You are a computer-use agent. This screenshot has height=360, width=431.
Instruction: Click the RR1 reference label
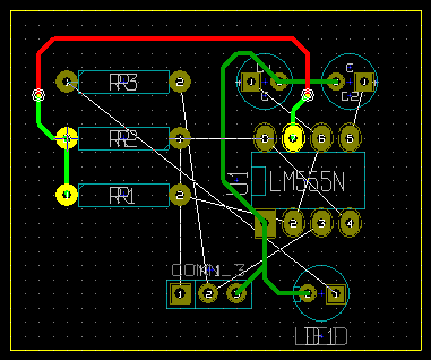pos(123,196)
